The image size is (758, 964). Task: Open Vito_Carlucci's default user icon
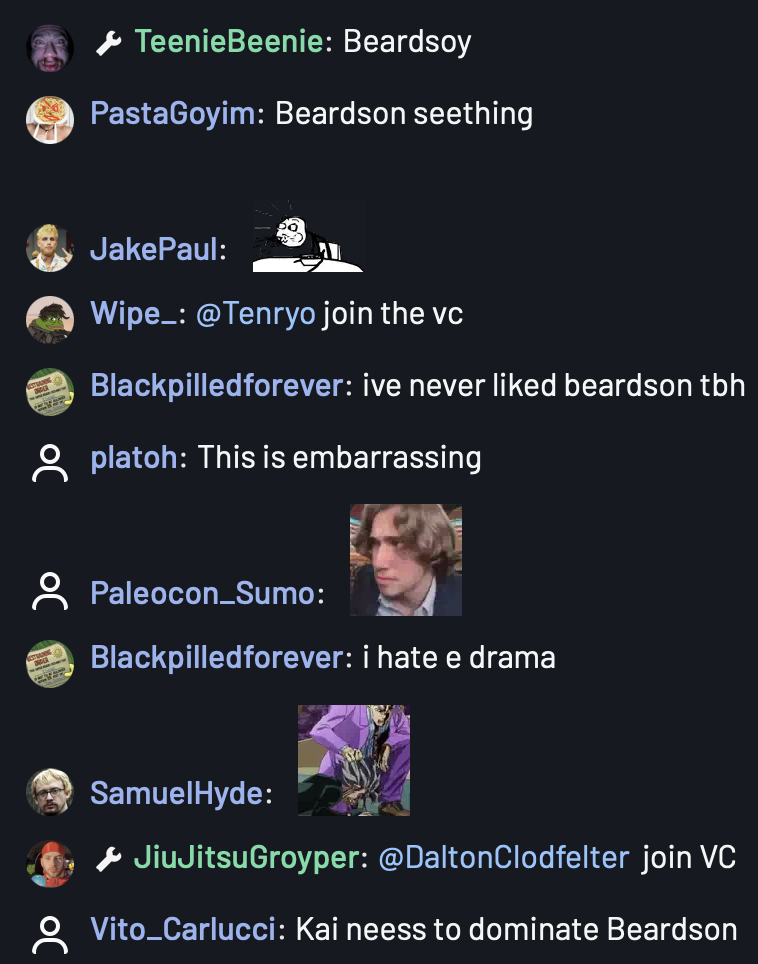point(50,934)
